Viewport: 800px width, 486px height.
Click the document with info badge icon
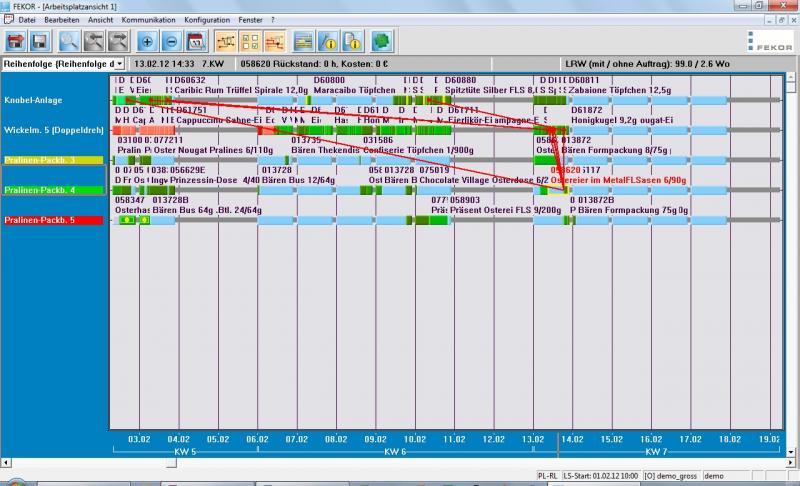353,41
